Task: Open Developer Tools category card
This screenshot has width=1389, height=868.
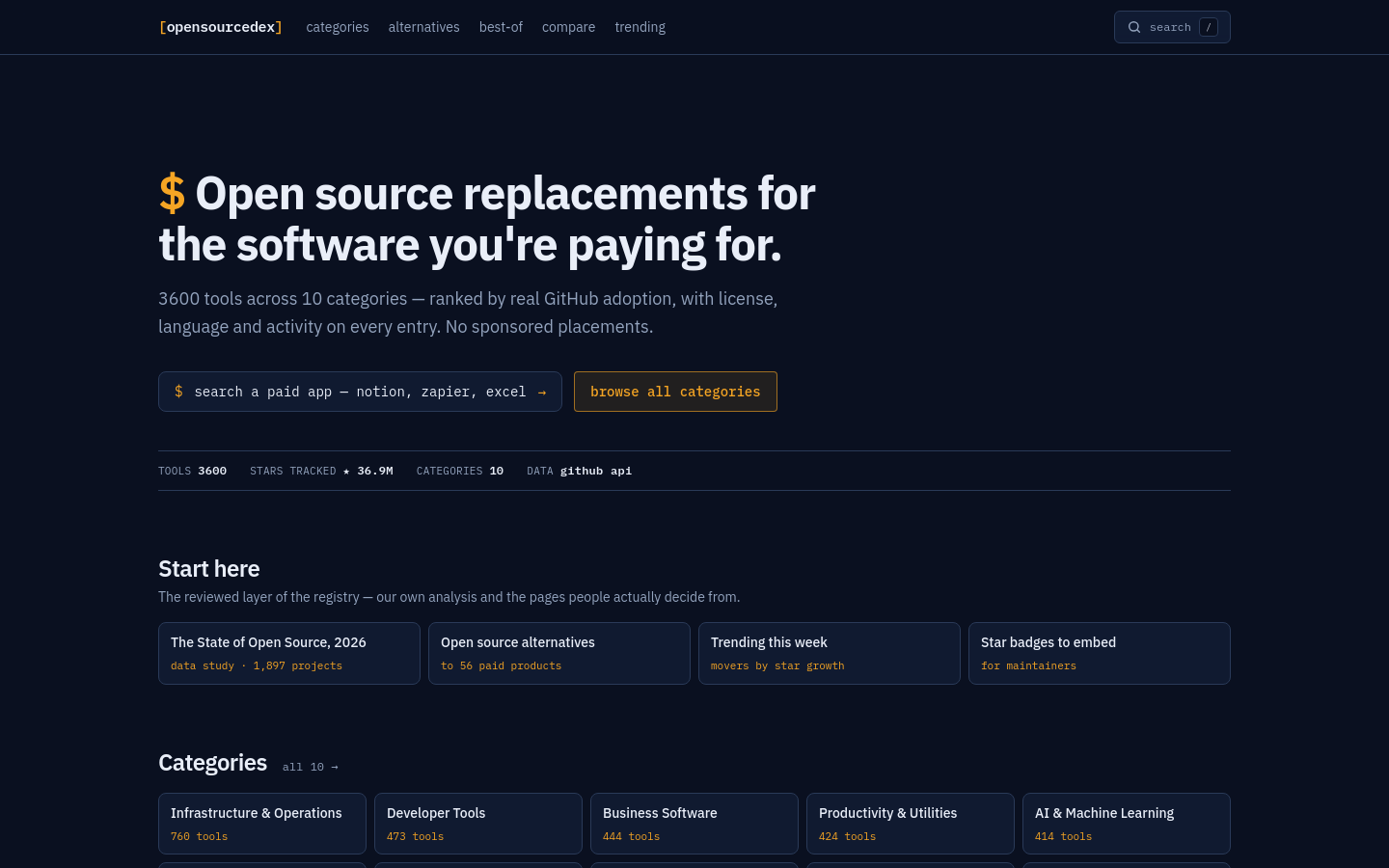Action: [x=478, y=824]
